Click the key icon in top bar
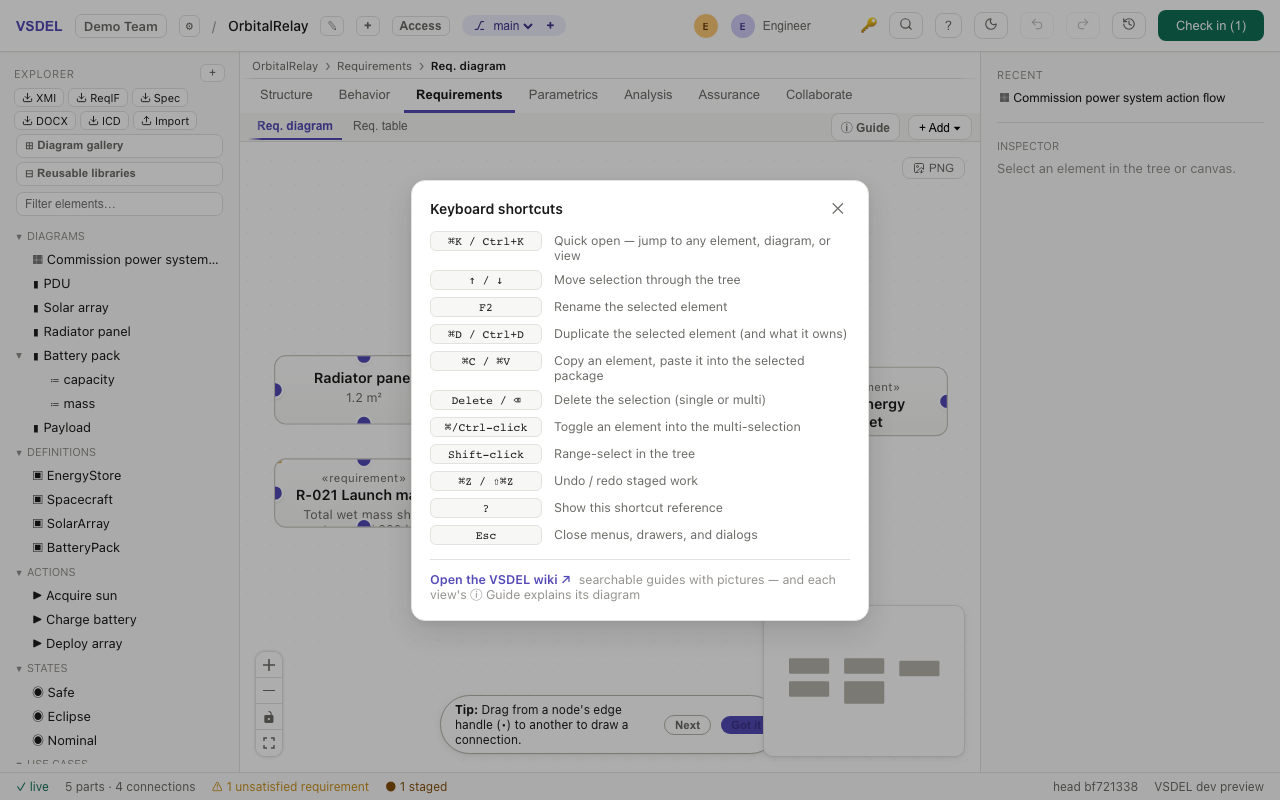The width and height of the screenshot is (1280, 800). [x=868, y=26]
